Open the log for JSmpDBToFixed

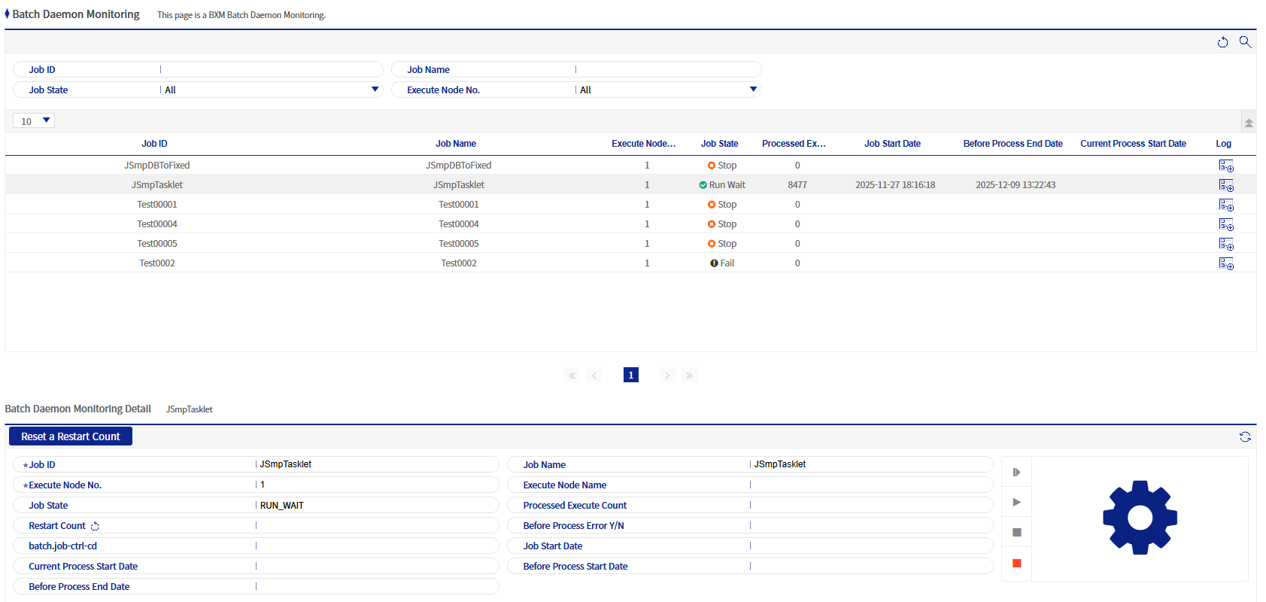click(x=1225, y=166)
